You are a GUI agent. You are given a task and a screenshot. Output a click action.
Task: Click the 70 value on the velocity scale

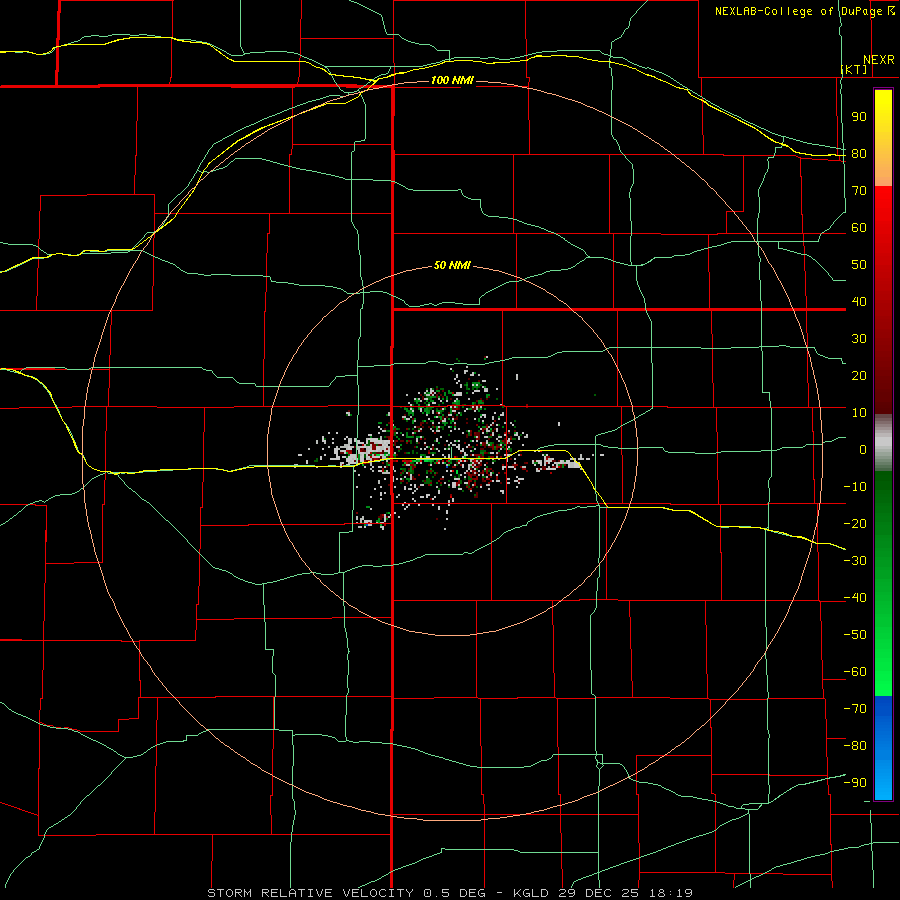(x=859, y=191)
